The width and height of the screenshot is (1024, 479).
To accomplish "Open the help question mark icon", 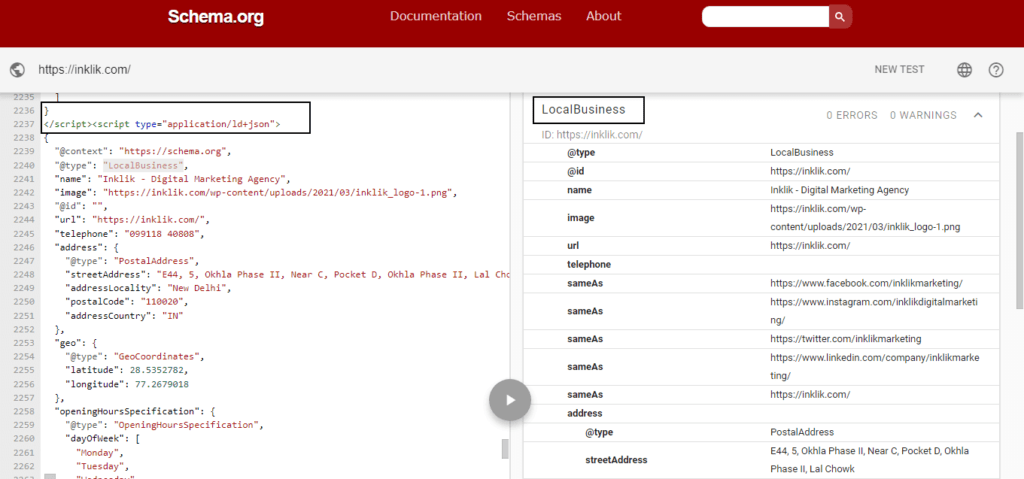I will click(x=996, y=70).
